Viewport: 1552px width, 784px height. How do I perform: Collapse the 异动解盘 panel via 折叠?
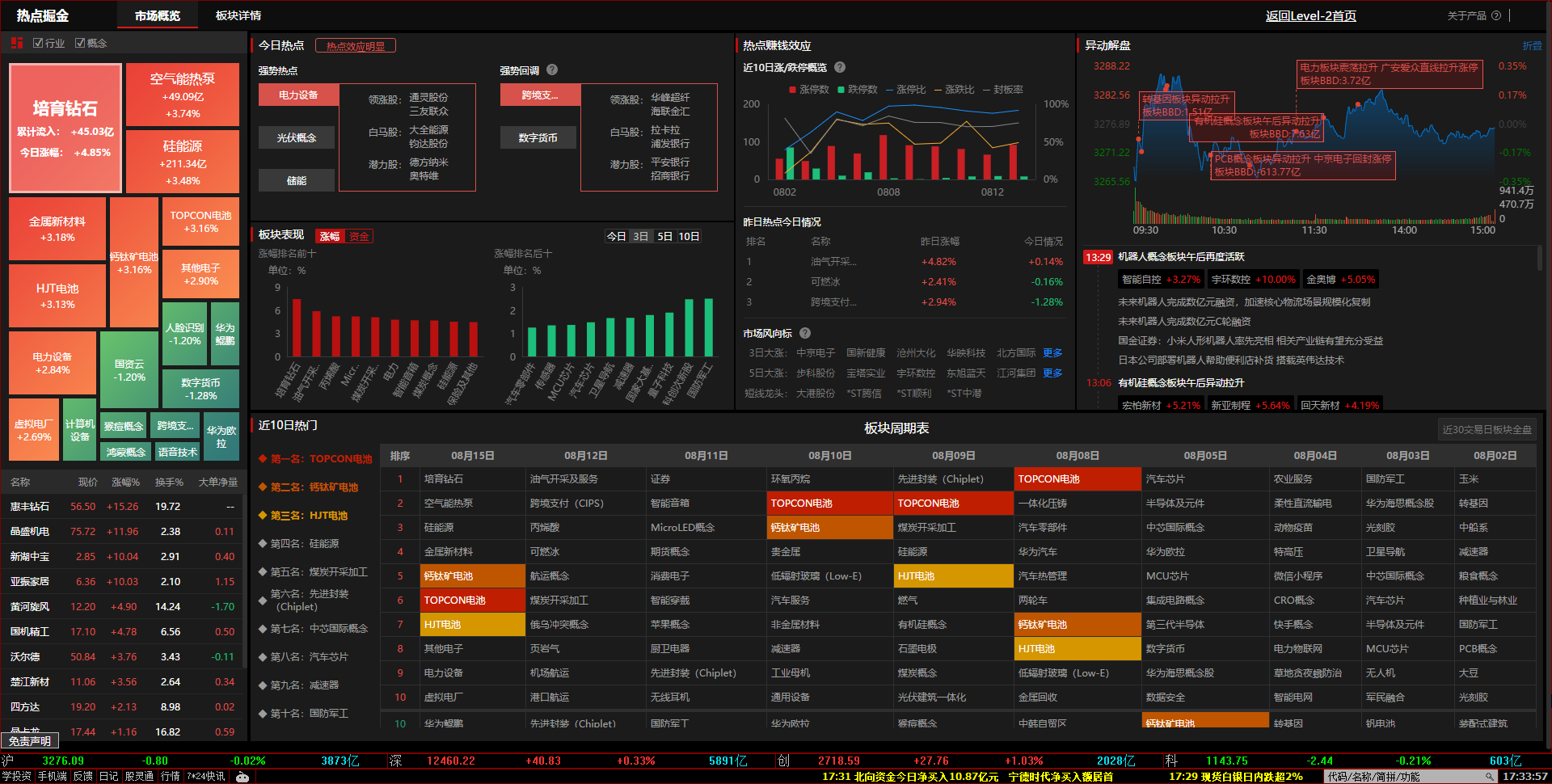point(1532,46)
